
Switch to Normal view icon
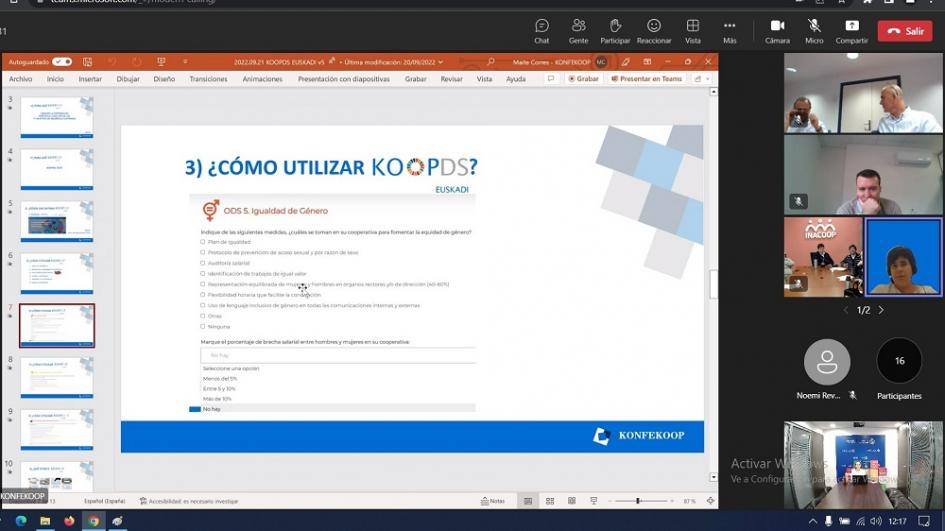click(x=528, y=501)
